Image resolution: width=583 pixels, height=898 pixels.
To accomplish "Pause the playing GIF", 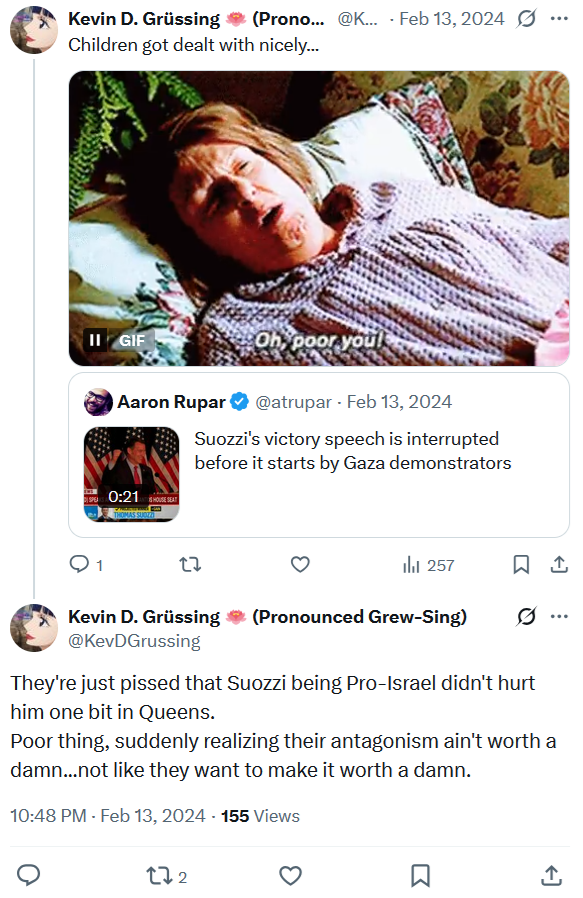I will [94, 340].
